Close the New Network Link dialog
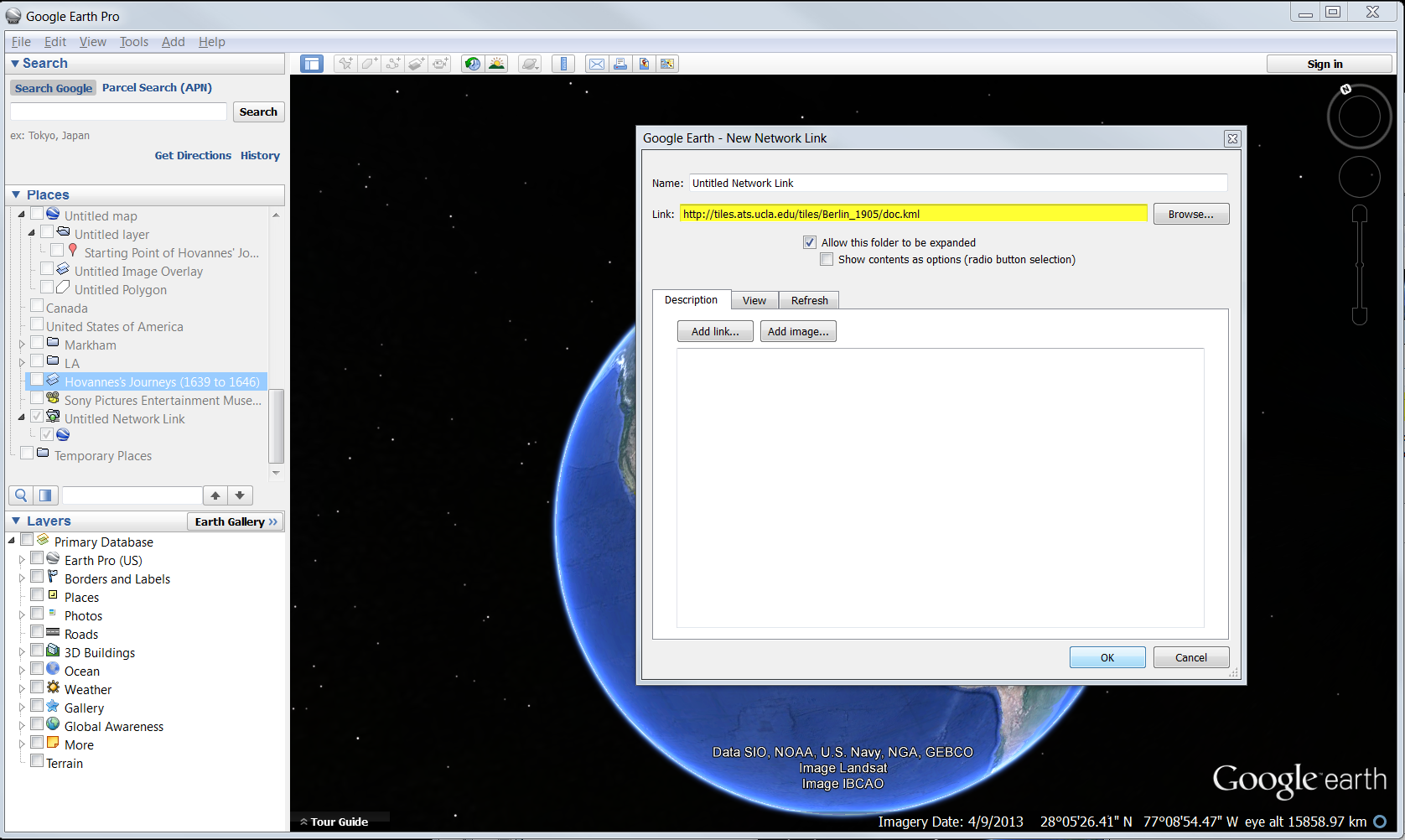Viewport: 1405px width, 840px height. click(1232, 139)
